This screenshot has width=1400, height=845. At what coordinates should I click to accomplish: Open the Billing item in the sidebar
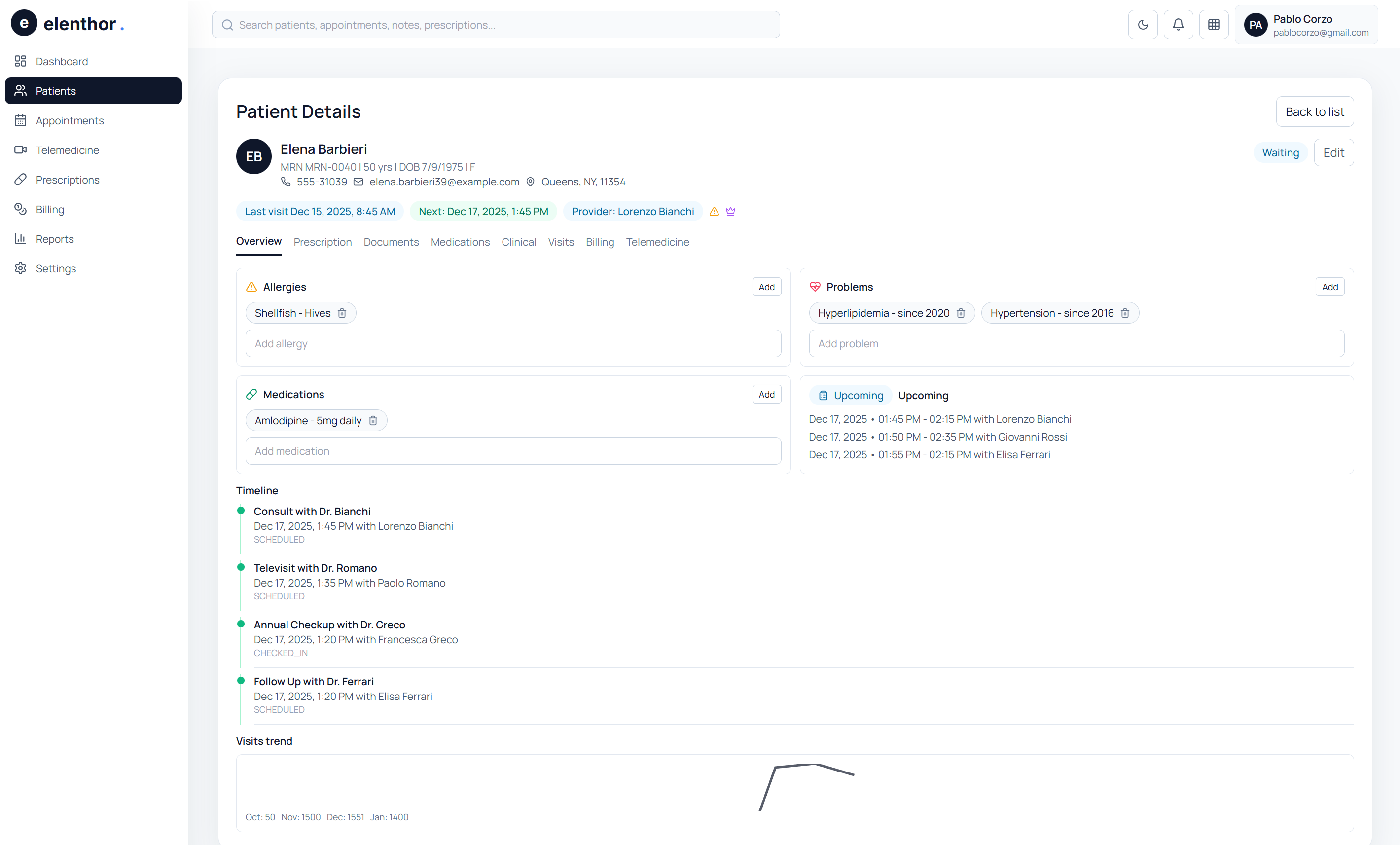click(x=50, y=209)
